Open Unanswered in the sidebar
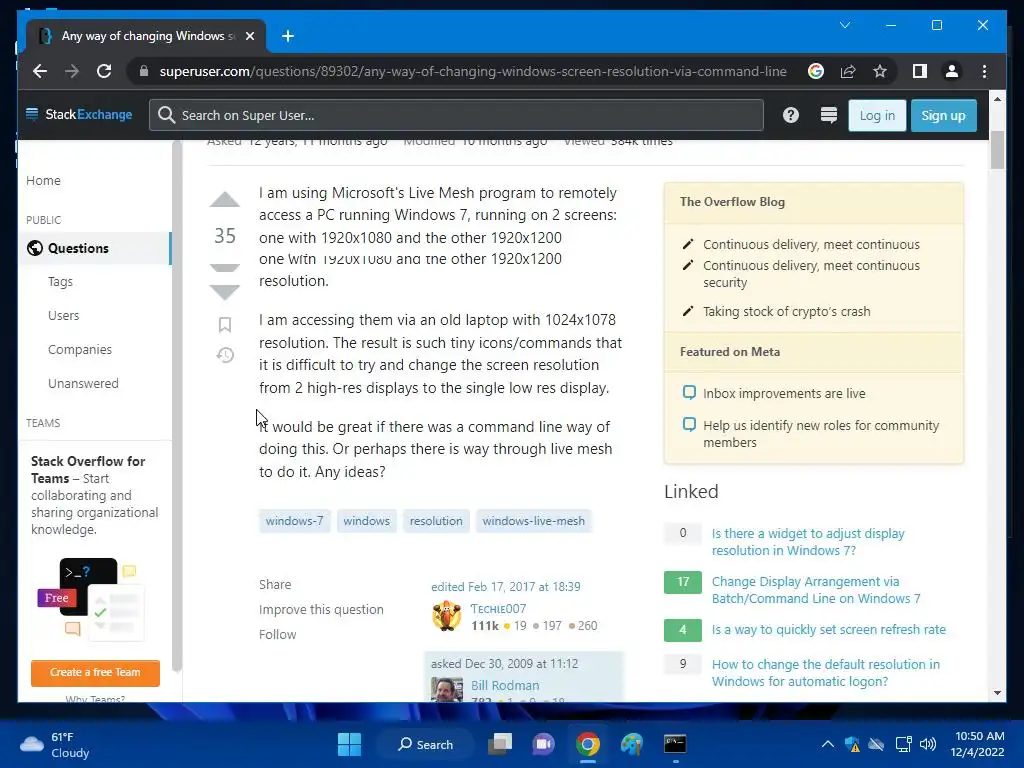 [83, 383]
